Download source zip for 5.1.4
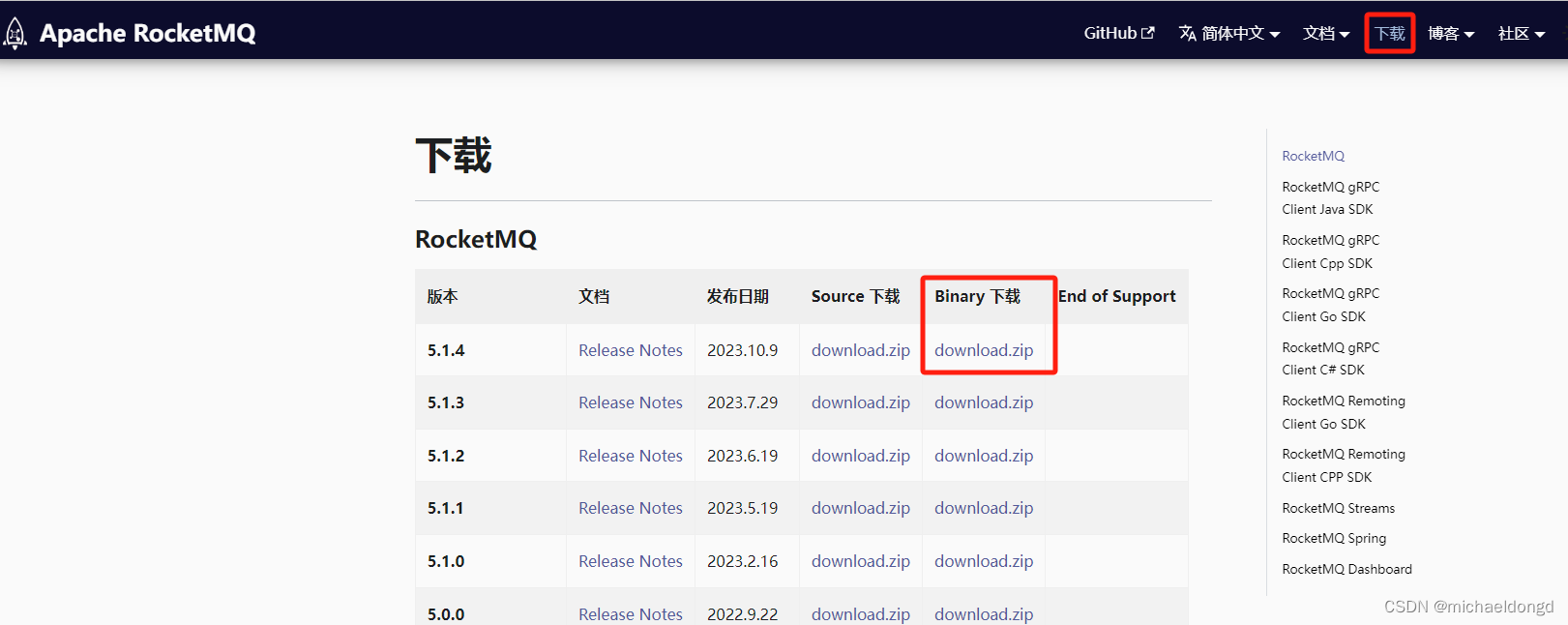This screenshot has height=625, width=1568. (x=861, y=350)
